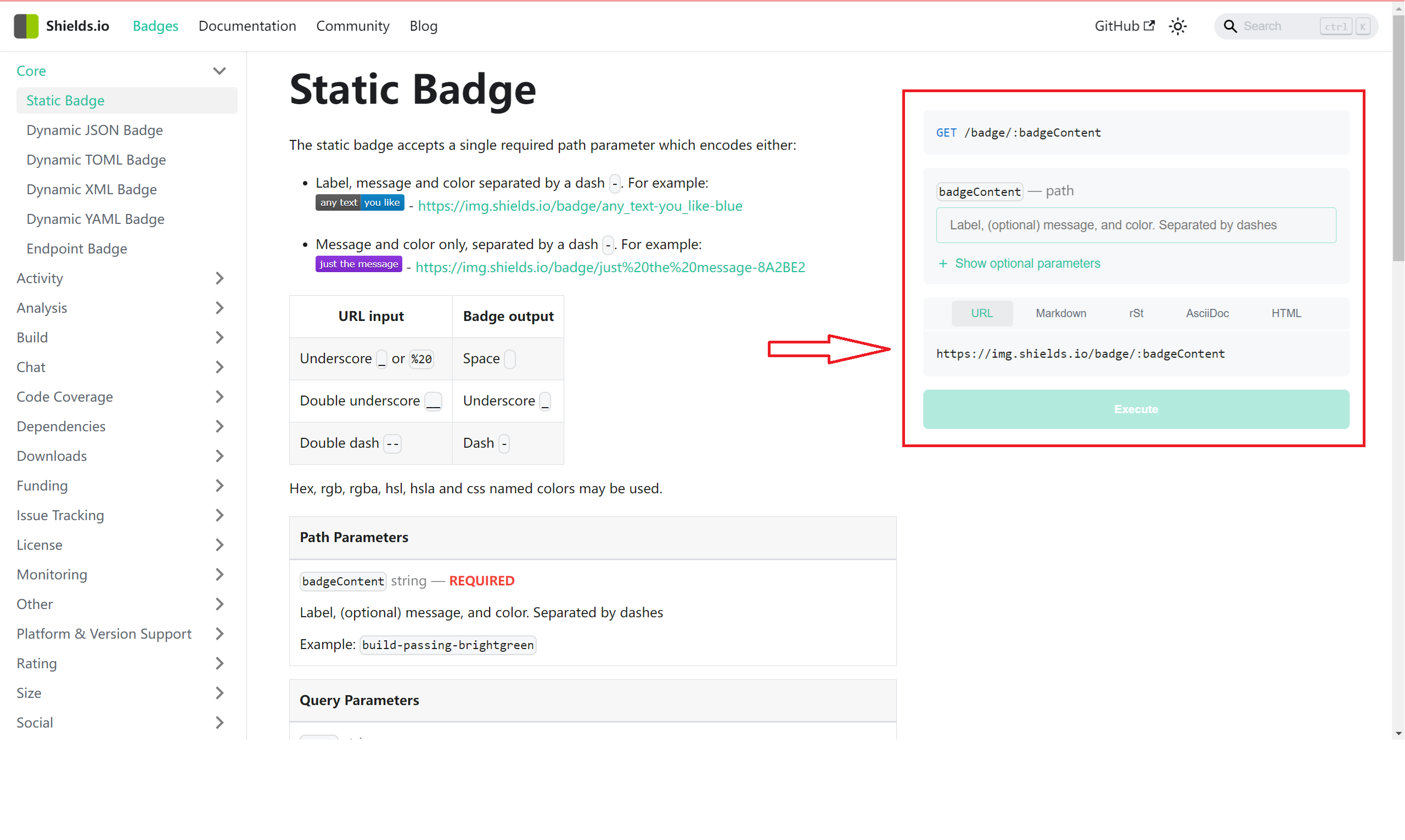Image resolution: width=1405 pixels, height=840 pixels.
Task: Click the page vertical scrollbar thumb
Action: [x=1398, y=139]
